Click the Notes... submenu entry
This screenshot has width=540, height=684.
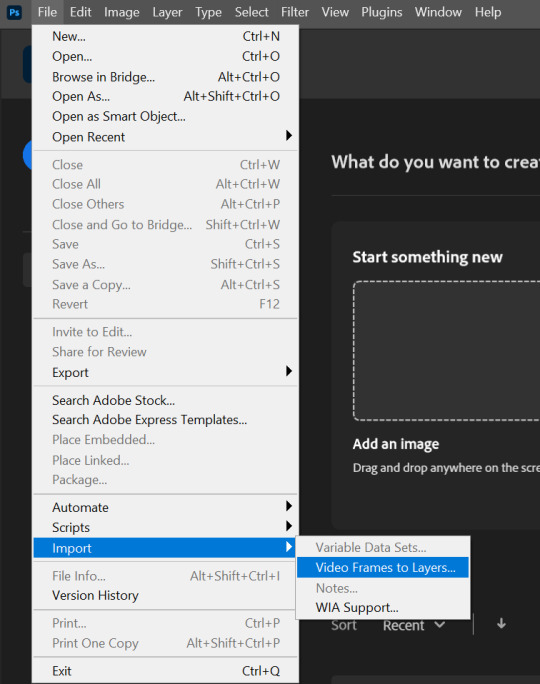(x=383, y=588)
